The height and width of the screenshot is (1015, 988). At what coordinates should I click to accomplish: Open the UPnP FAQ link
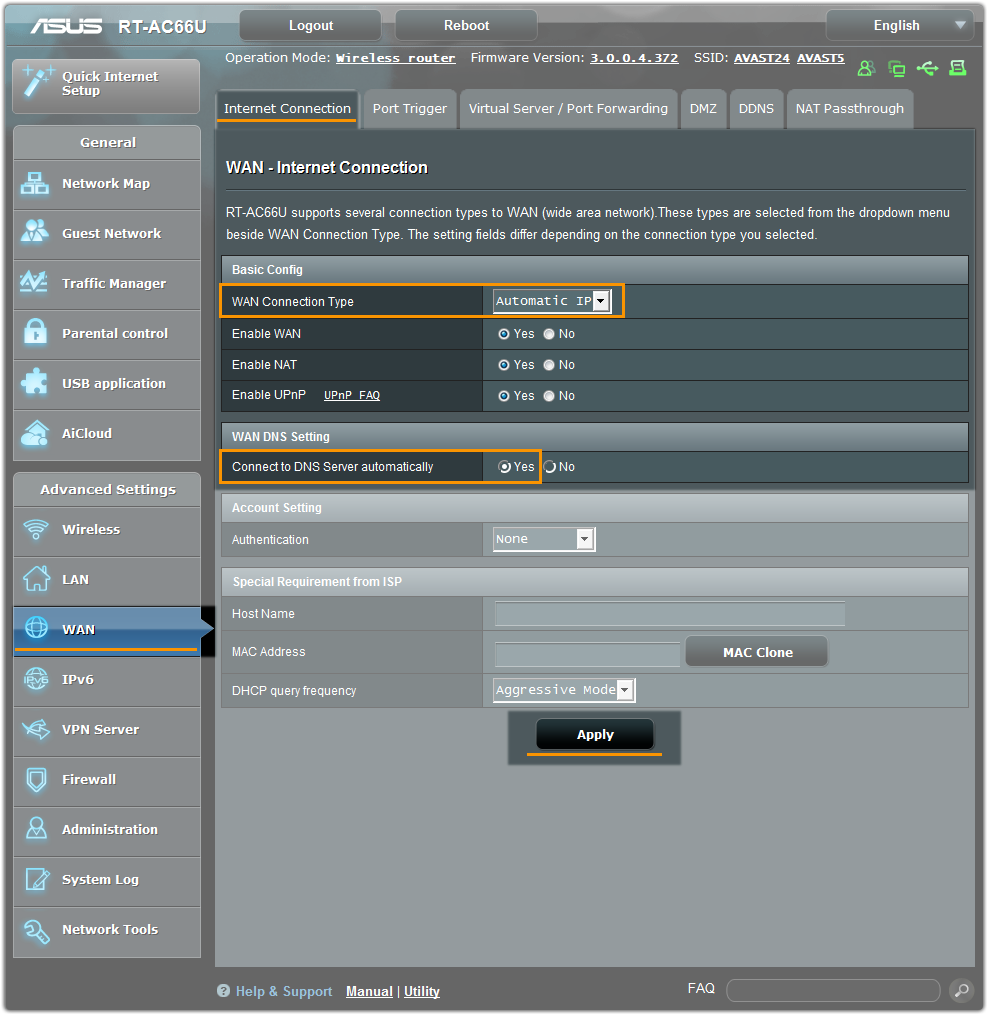coord(352,396)
